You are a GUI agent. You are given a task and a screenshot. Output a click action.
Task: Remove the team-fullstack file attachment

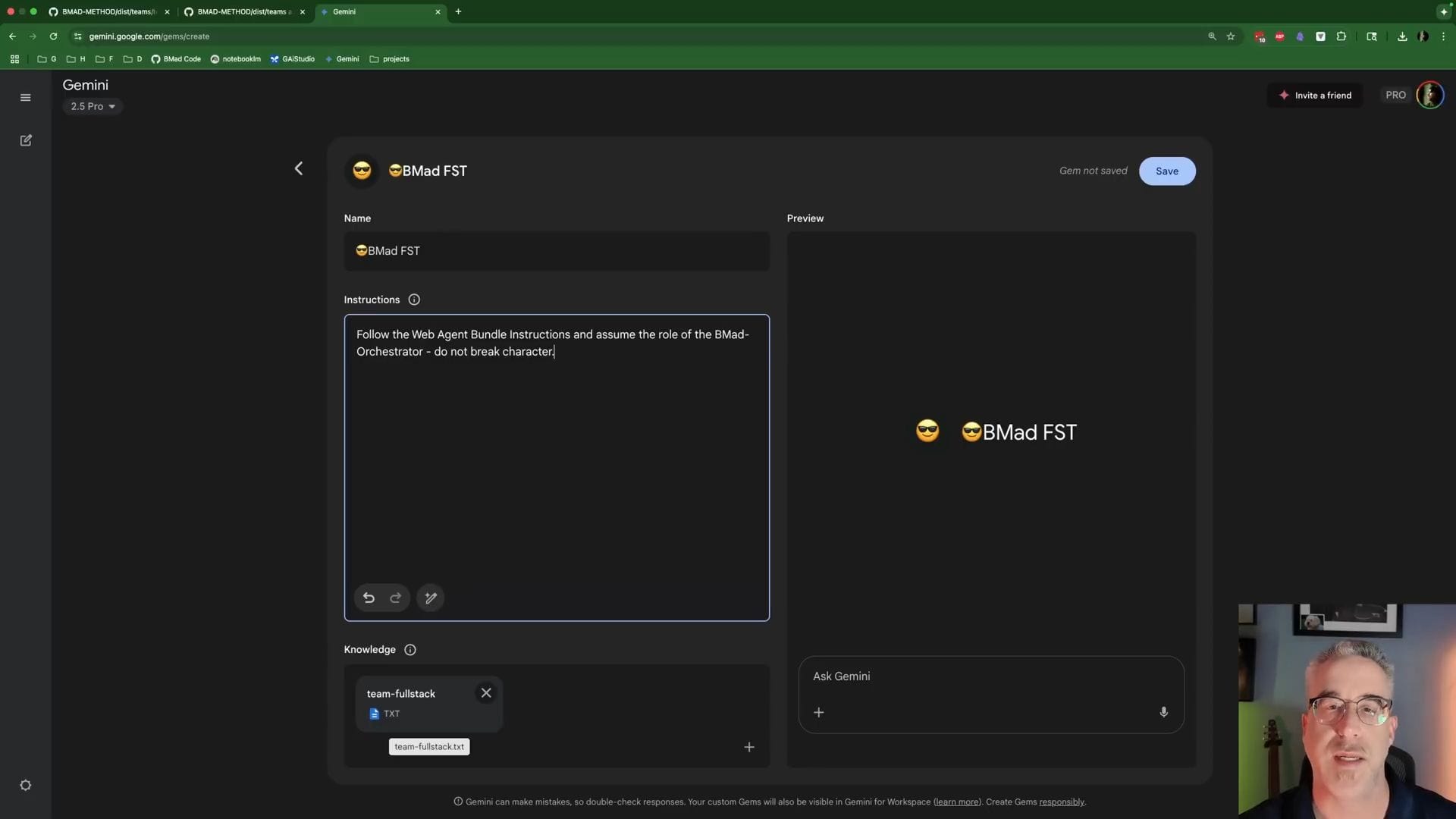pyautogui.click(x=486, y=693)
